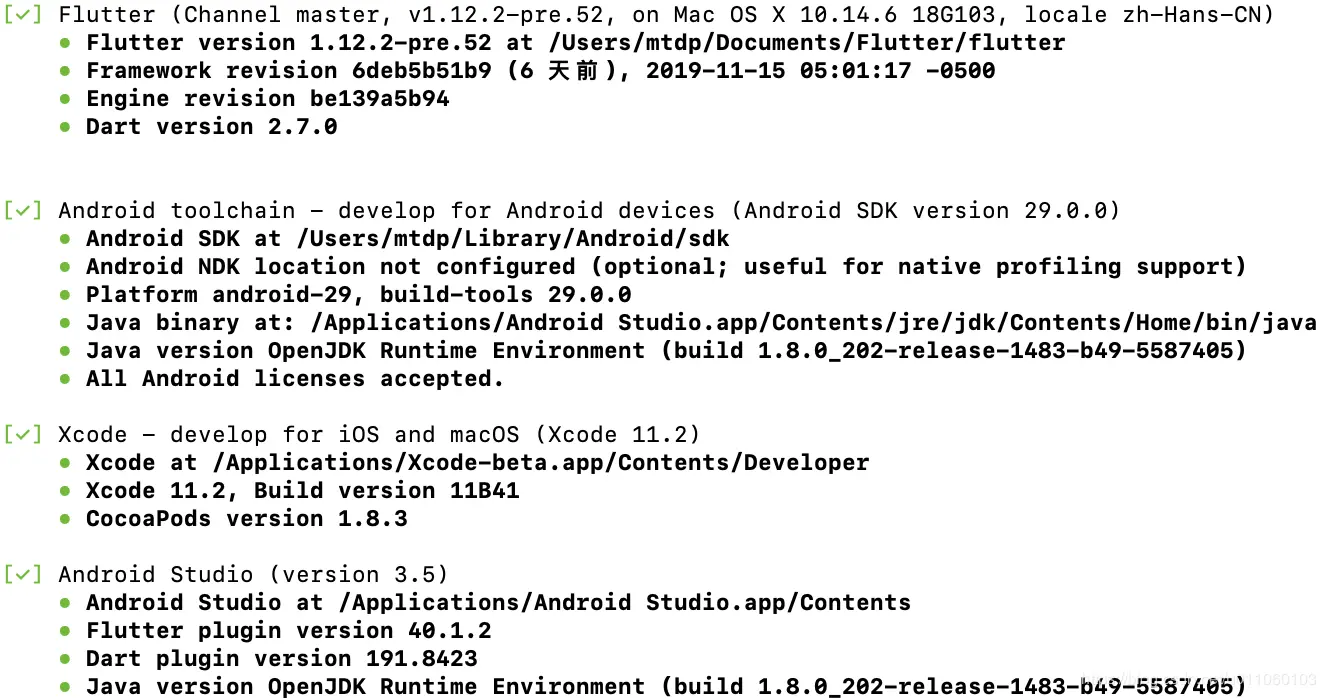
Task: Click the checkmark beside Android Studio heading
Action: (23, 575)
